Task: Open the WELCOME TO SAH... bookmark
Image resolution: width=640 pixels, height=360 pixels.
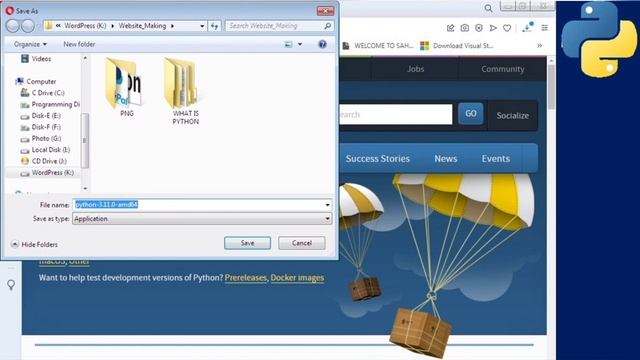Action: coord(378,46)
